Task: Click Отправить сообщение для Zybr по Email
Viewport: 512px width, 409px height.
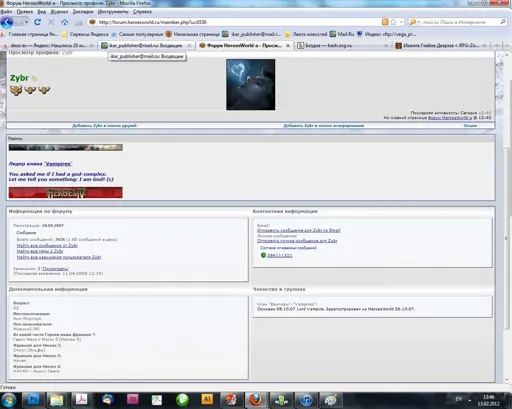Action: [x=299, y=230]
